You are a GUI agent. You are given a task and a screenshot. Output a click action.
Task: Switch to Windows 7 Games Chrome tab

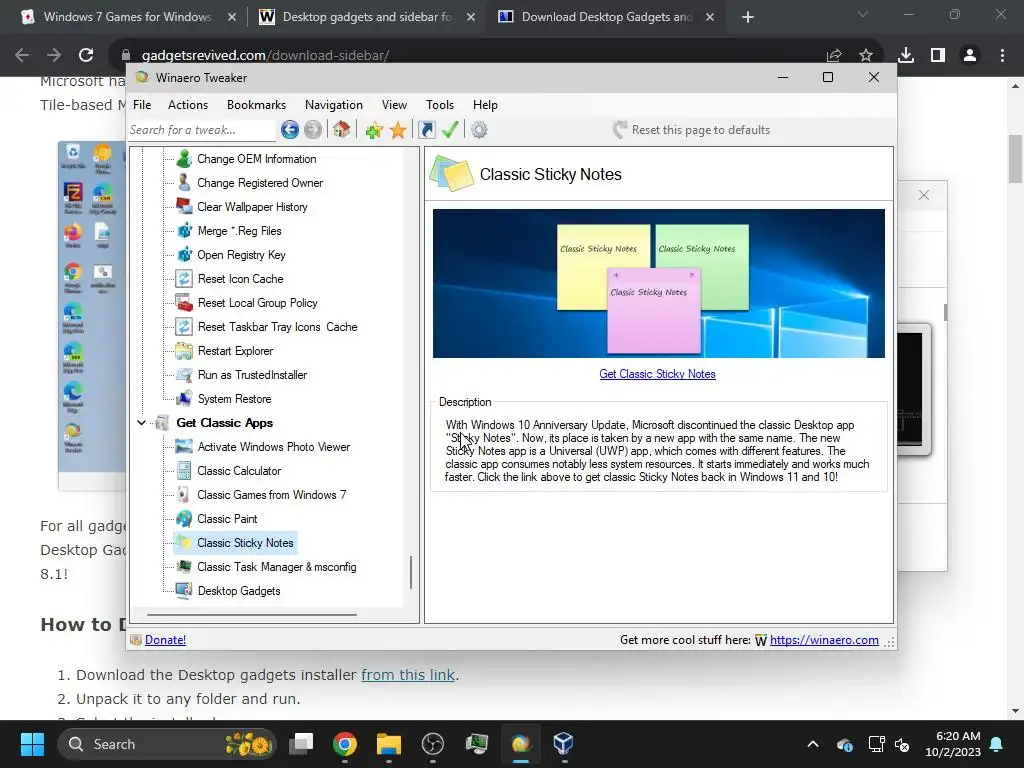point(127,17)
